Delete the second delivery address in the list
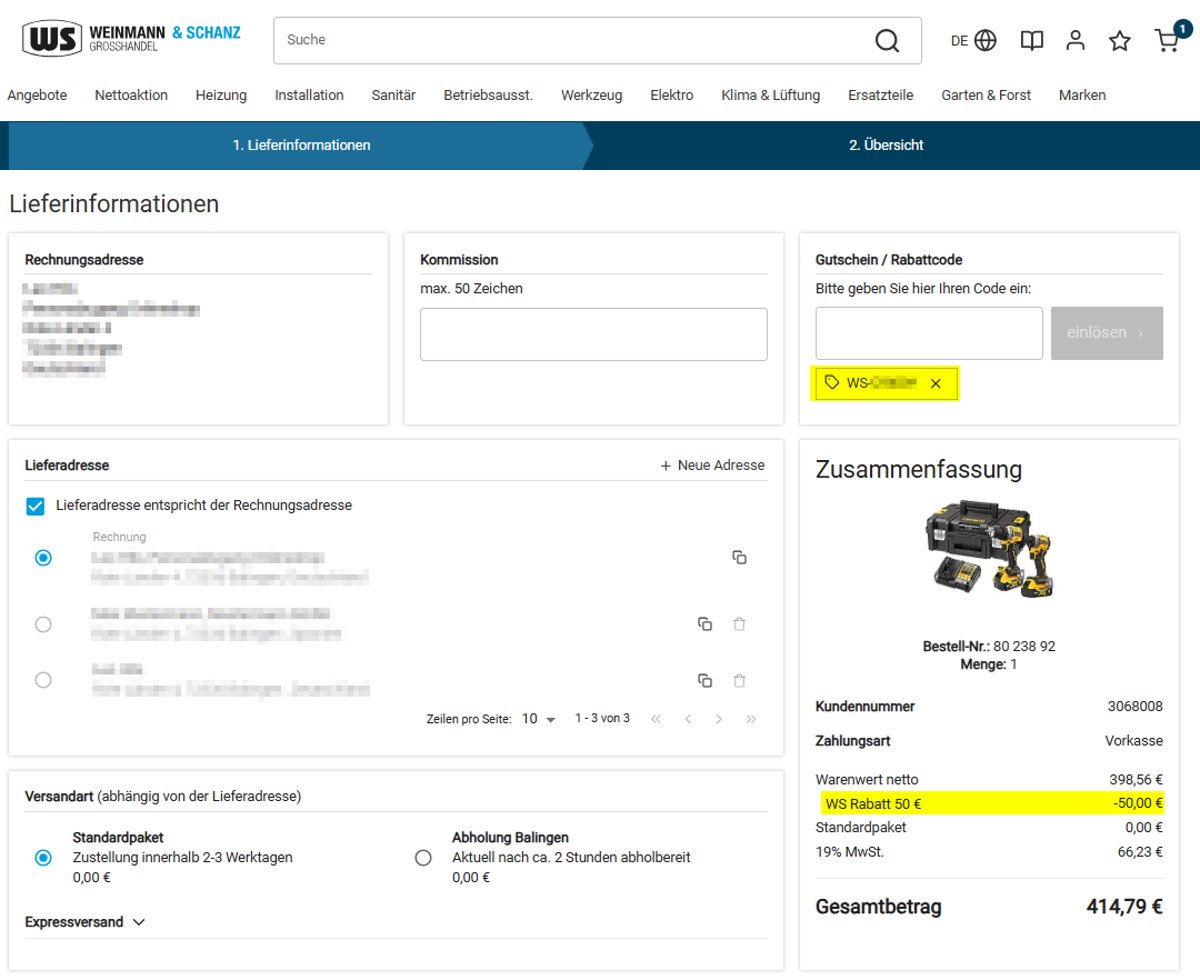The width and height of the screenshot is (1200, 980). [740, 624]
